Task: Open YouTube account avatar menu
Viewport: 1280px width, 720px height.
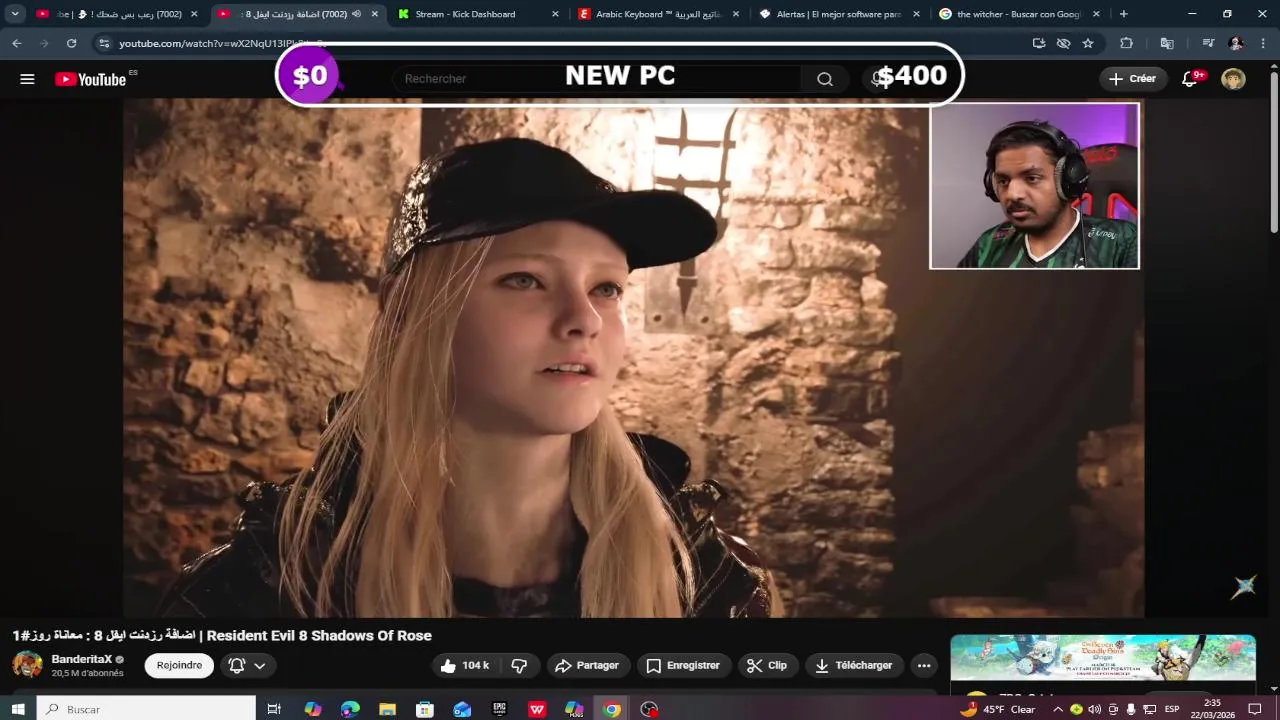Action: click(1233, 79)
